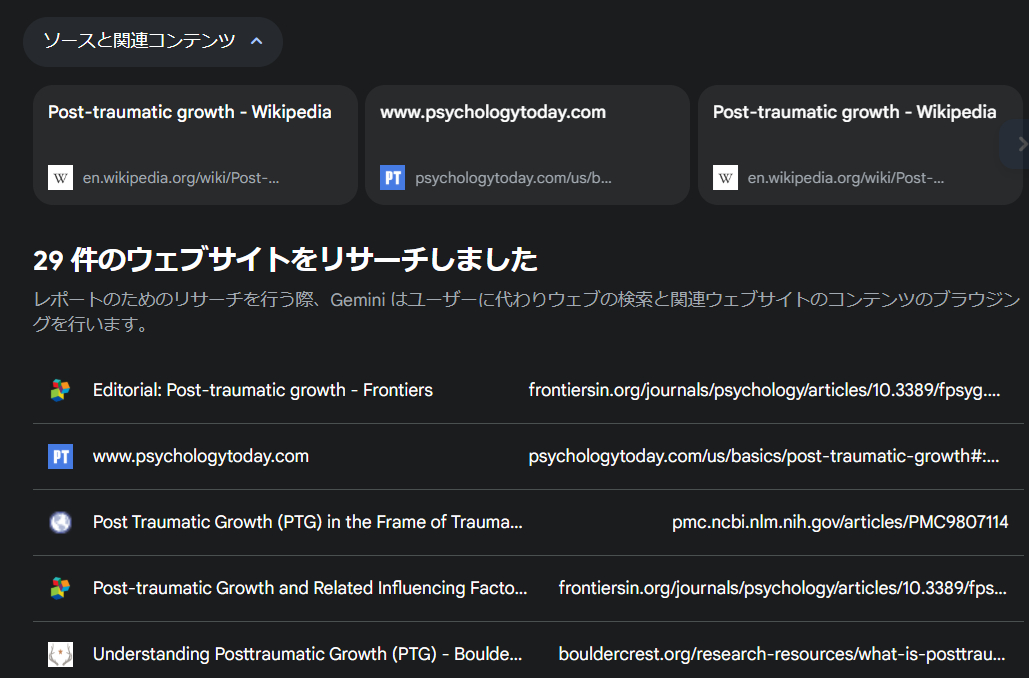Click the Frontiers icon beside Related Influencing Factors
The height and width of the screenshot is (678, 1029).
point(60,588)
